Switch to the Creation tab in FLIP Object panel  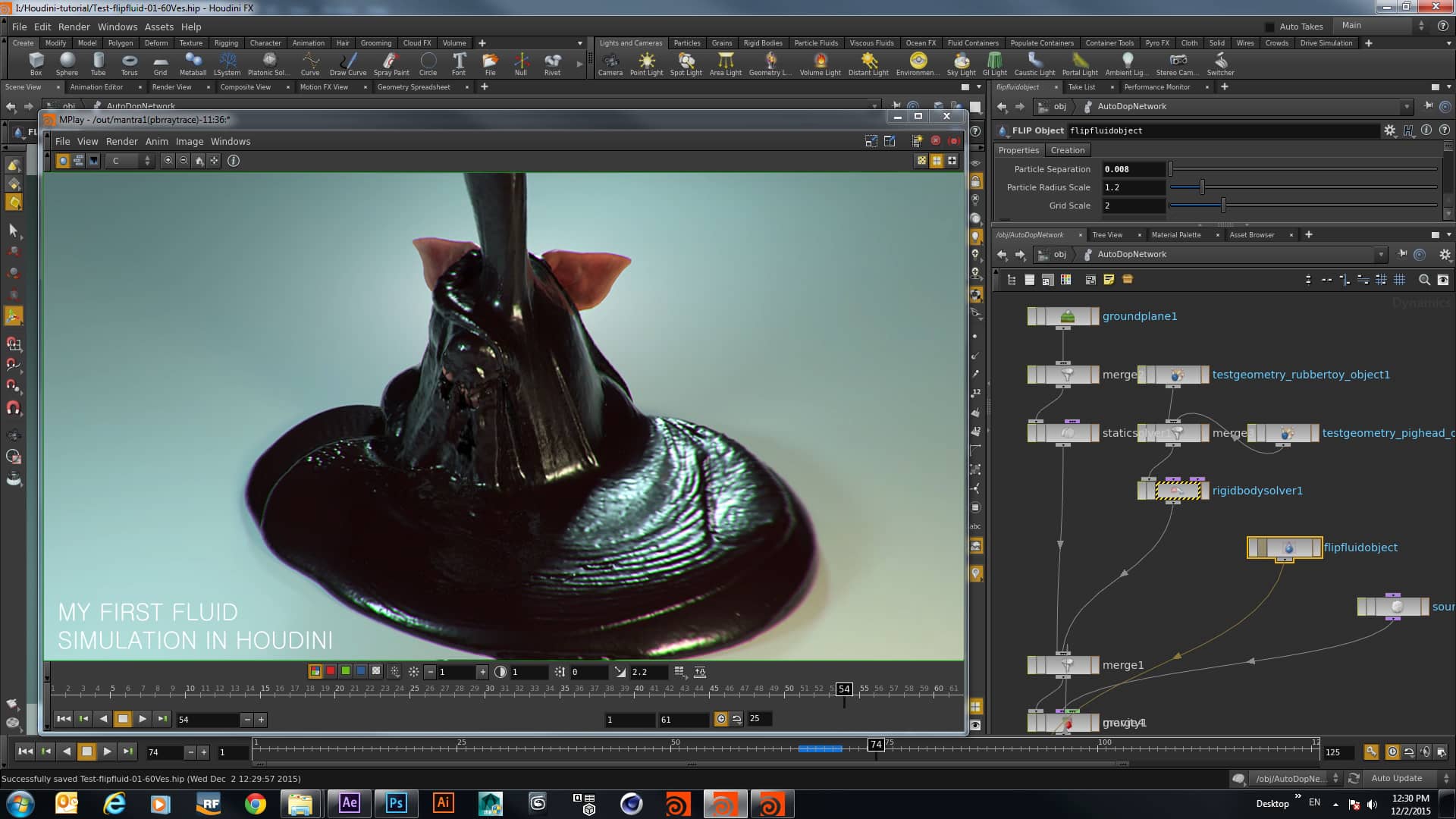[x=1067, y=149]
